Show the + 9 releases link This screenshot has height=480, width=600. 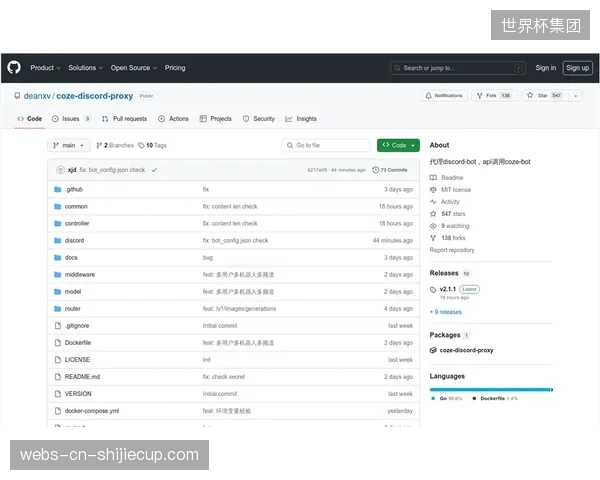pyautogui.click(x=446, y=312)
